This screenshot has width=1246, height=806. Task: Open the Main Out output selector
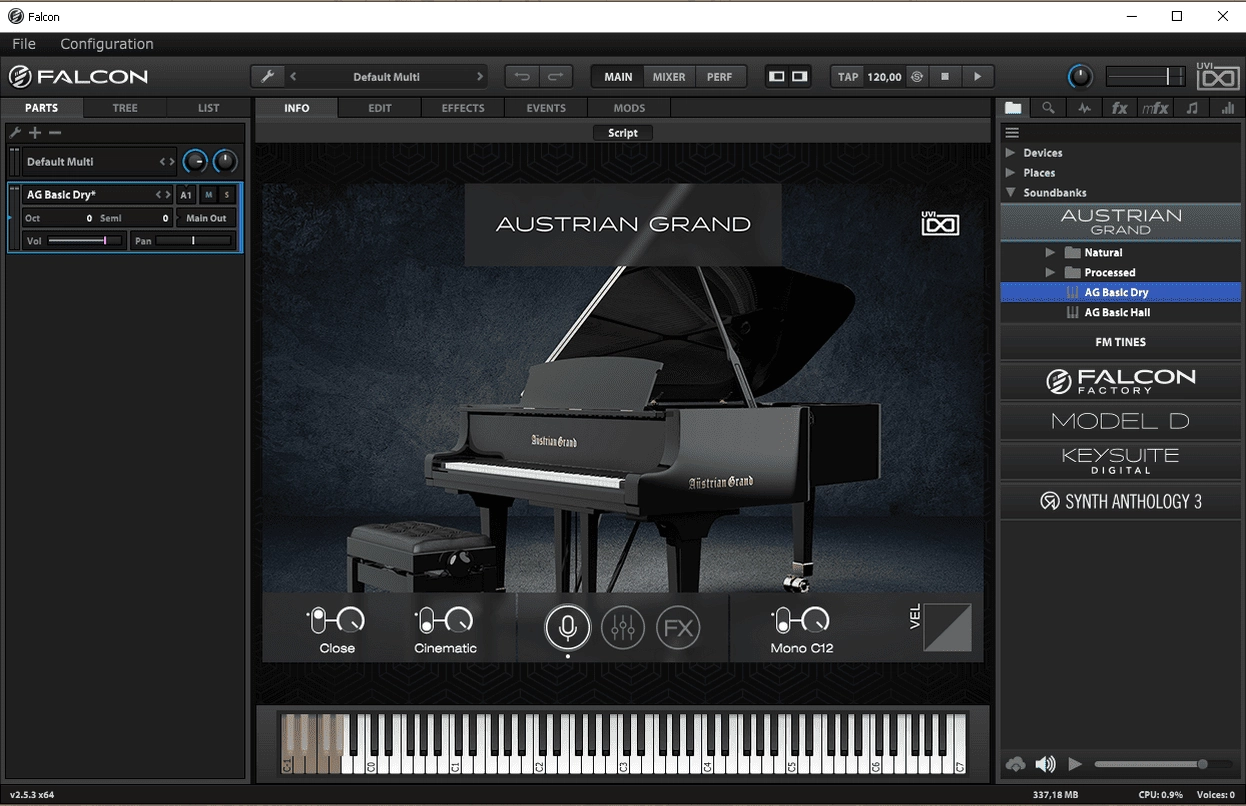click(206, 218)
